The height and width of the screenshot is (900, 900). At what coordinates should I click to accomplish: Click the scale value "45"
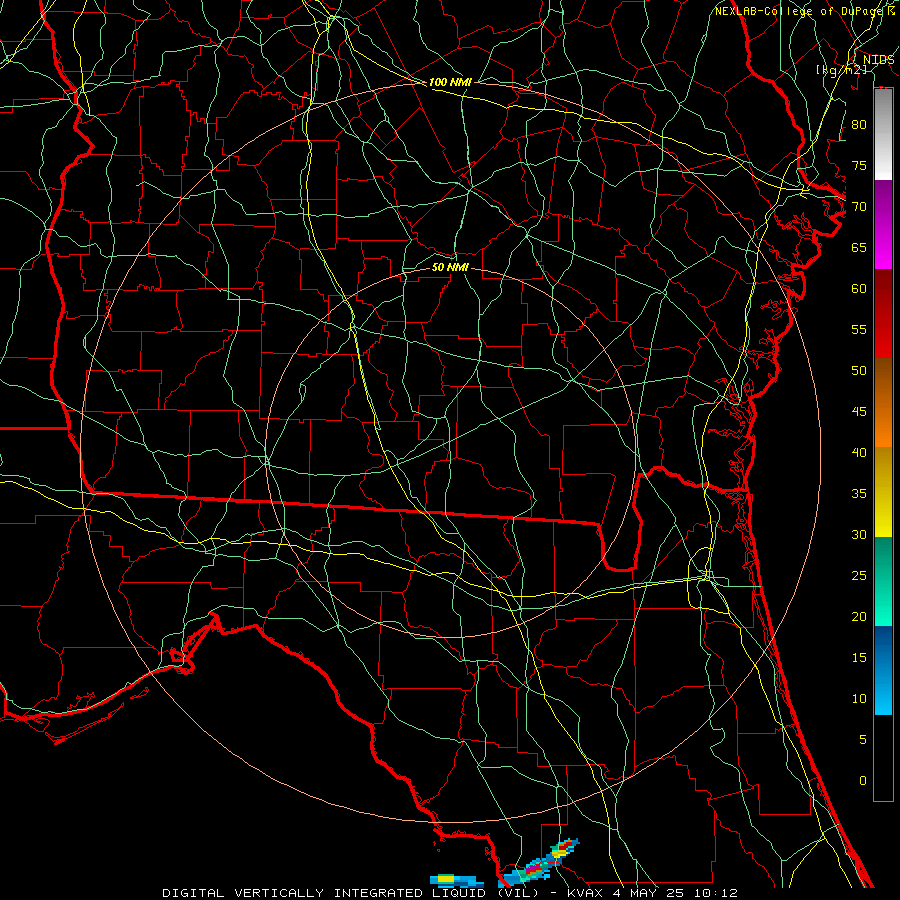[859, 412]
